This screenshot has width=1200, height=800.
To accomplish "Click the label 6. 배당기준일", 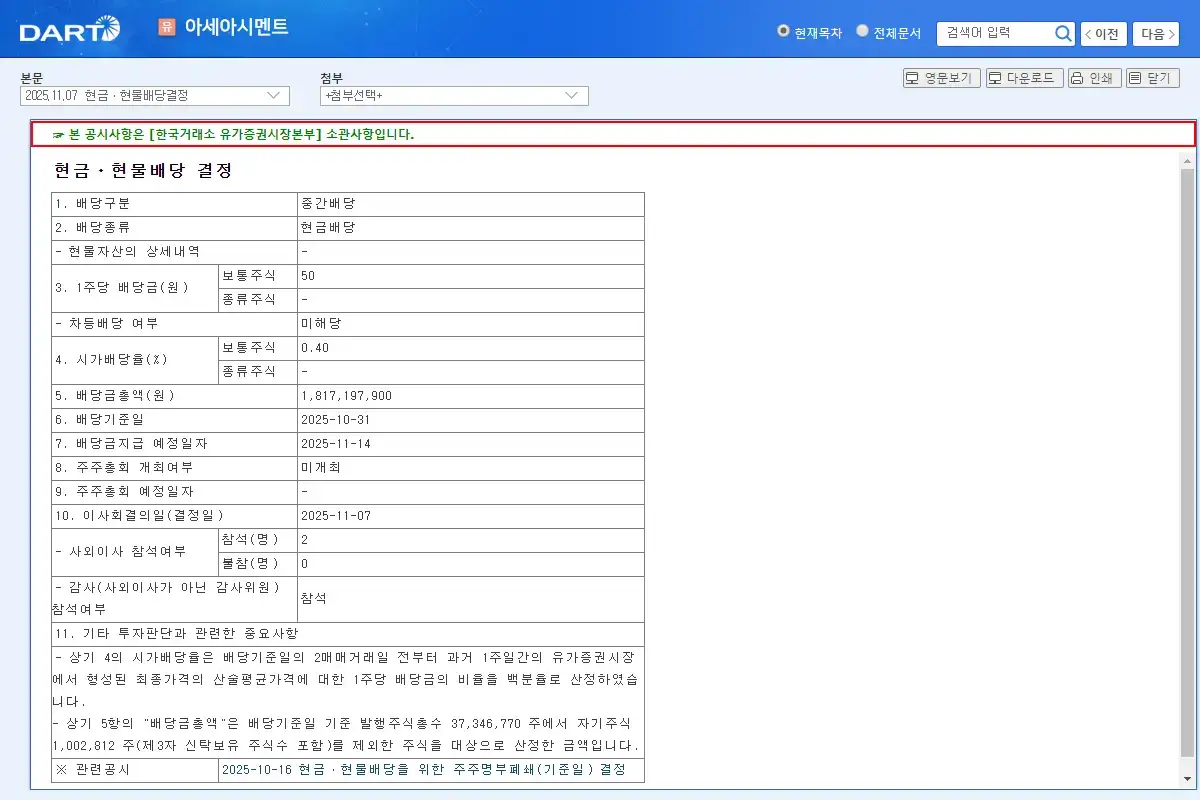I will pos(99,420).
